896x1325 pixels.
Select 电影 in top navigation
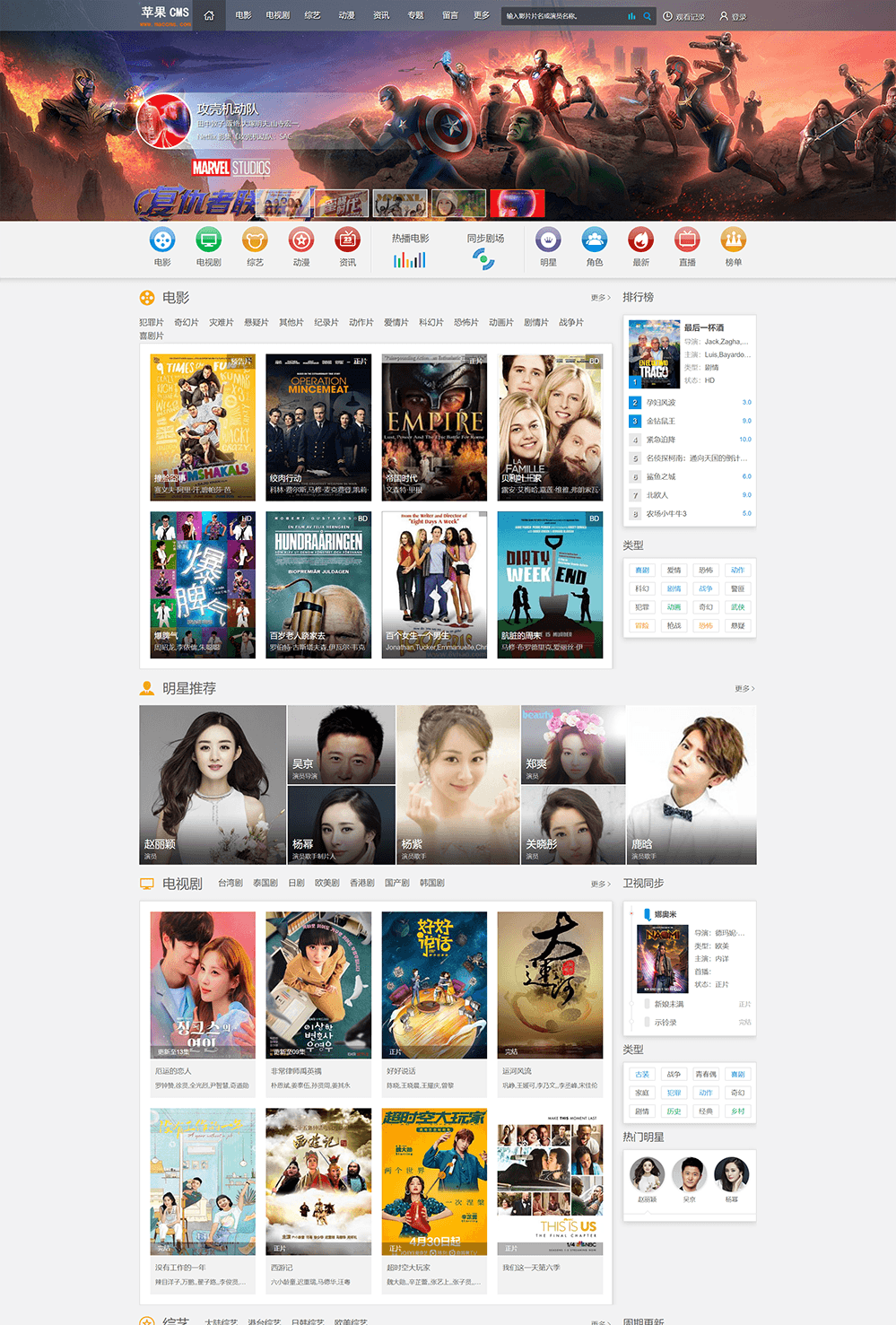click(244, 15)
